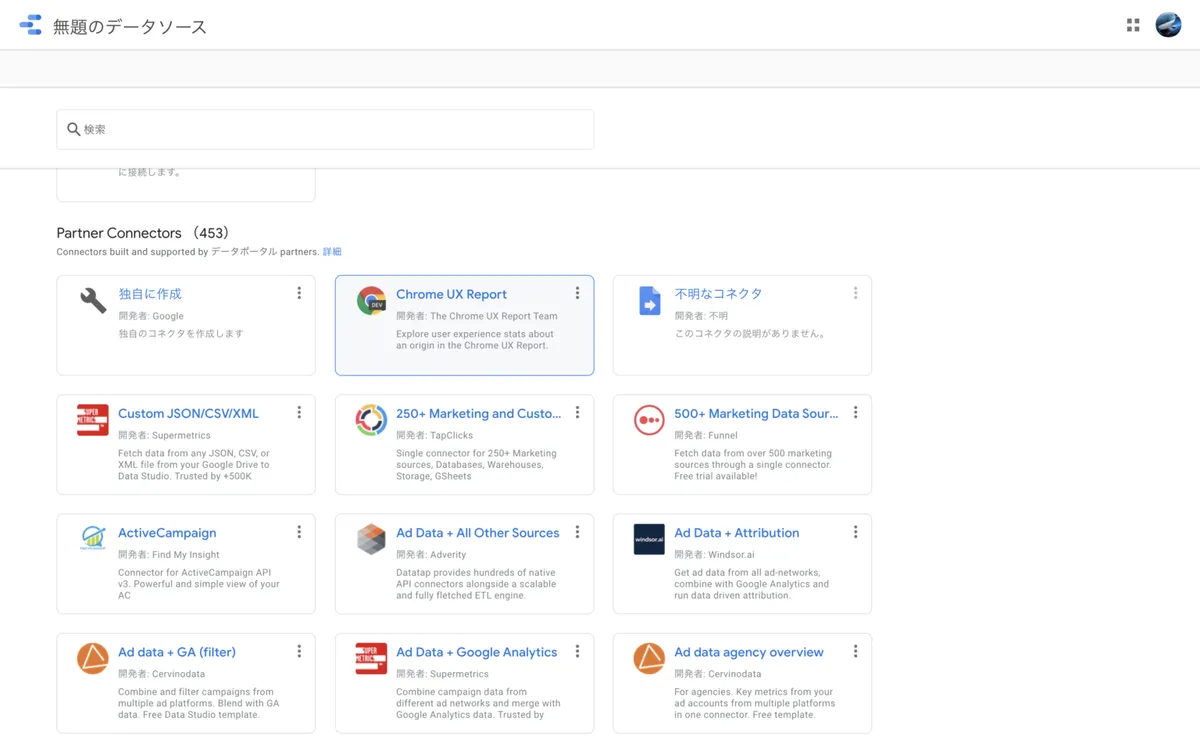Select the Ad Data + Attribution title

pos(737,533)
